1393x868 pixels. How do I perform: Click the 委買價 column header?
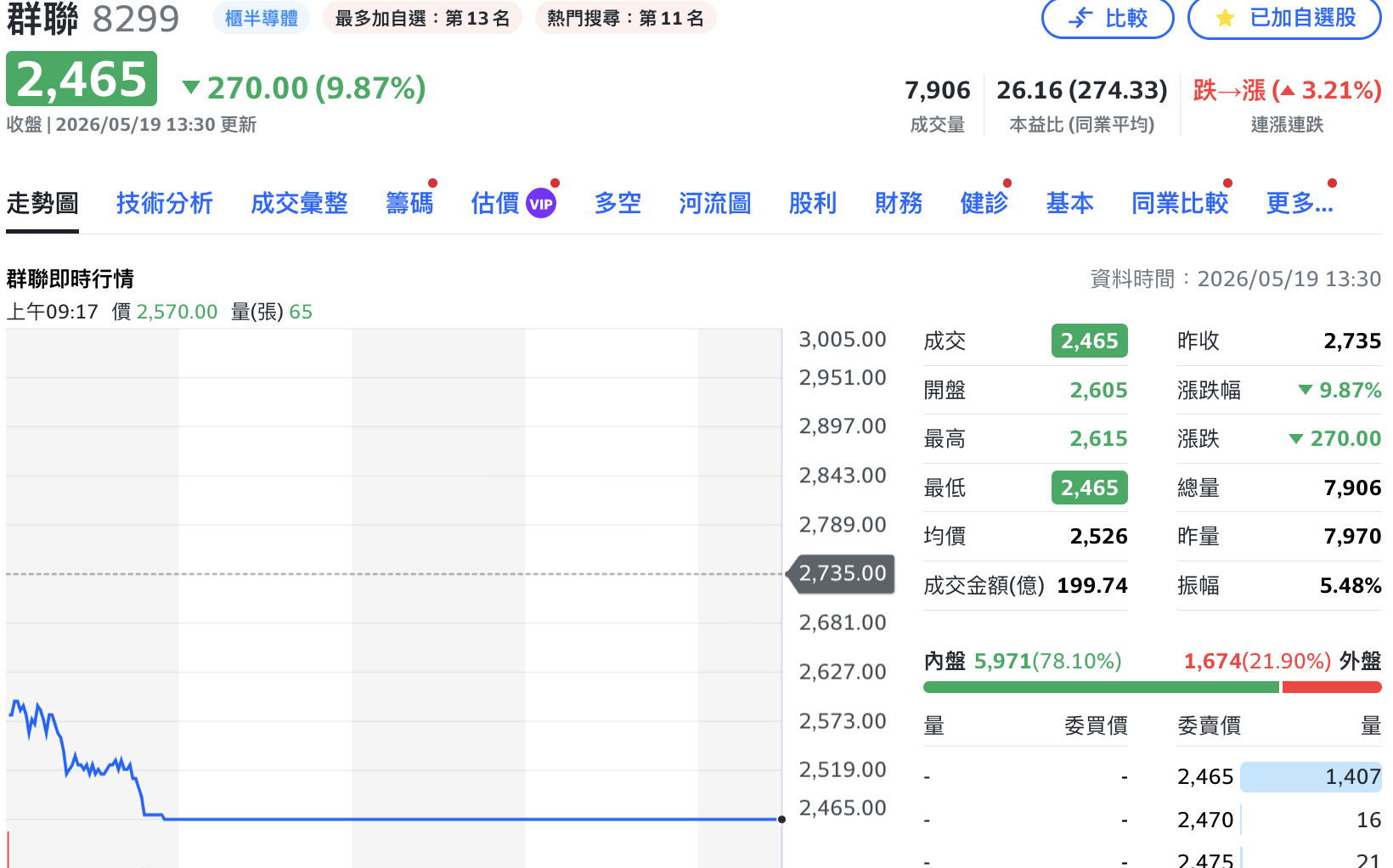1096,726
